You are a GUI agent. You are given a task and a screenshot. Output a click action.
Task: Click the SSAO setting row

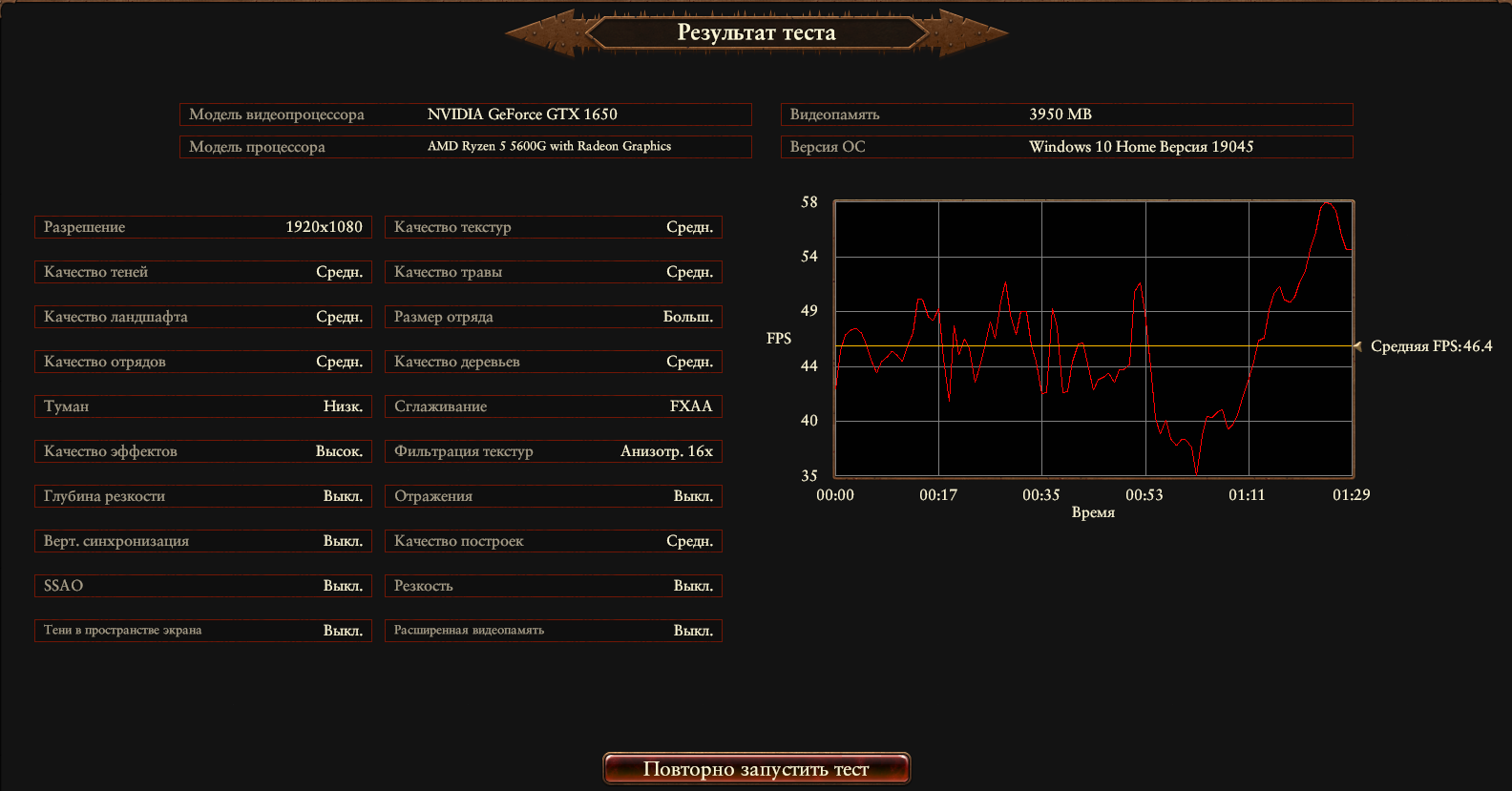pyautogui.click(x=203, y=586)
